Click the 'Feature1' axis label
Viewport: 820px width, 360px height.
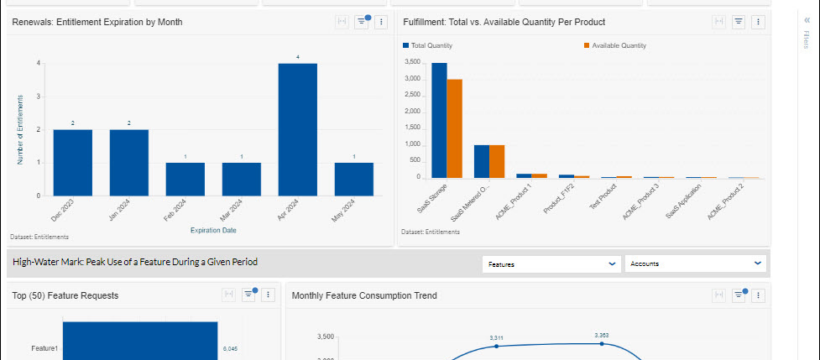click(44, 348)
